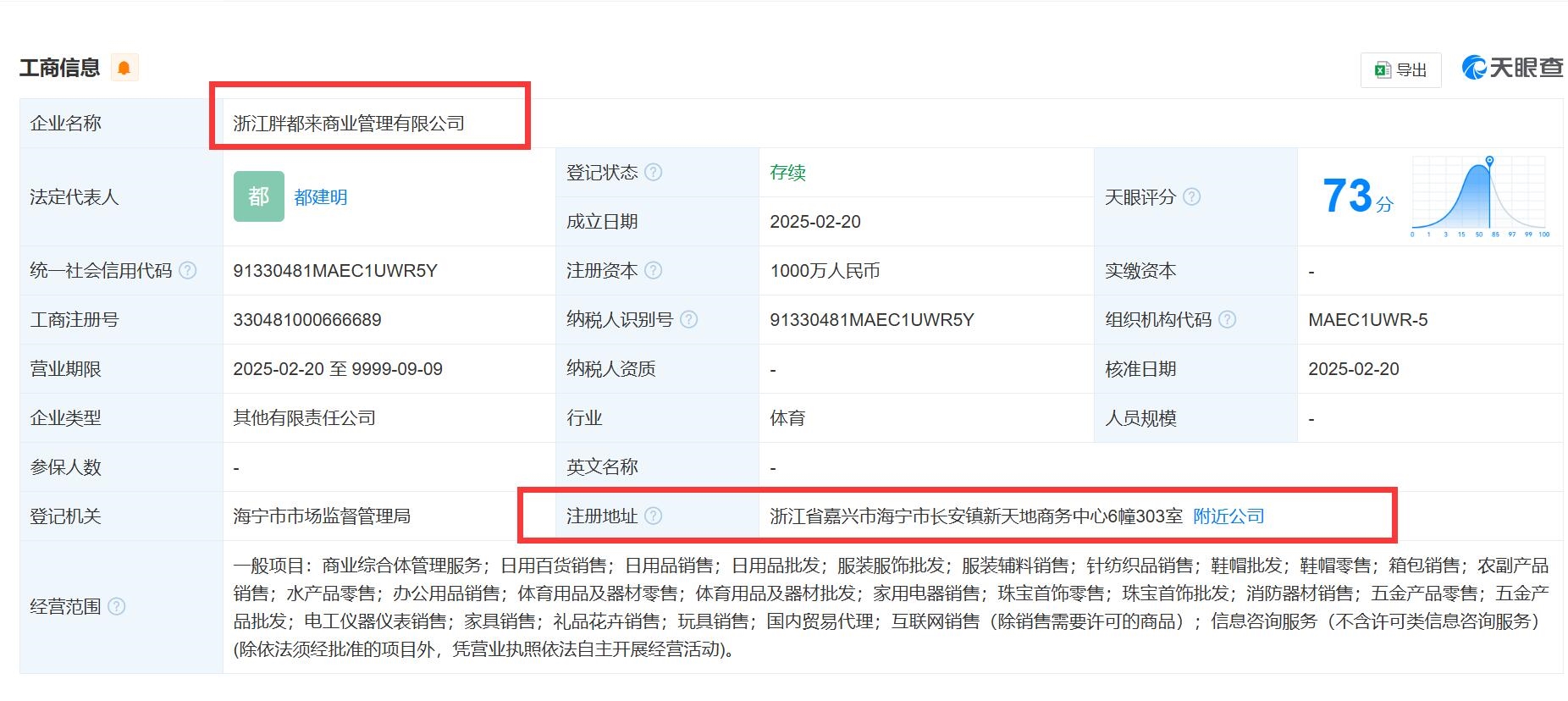Click the 天眼查 logo
Image resolution: width=1568 pixels, height=701 pixels.
pos(1512,68)
